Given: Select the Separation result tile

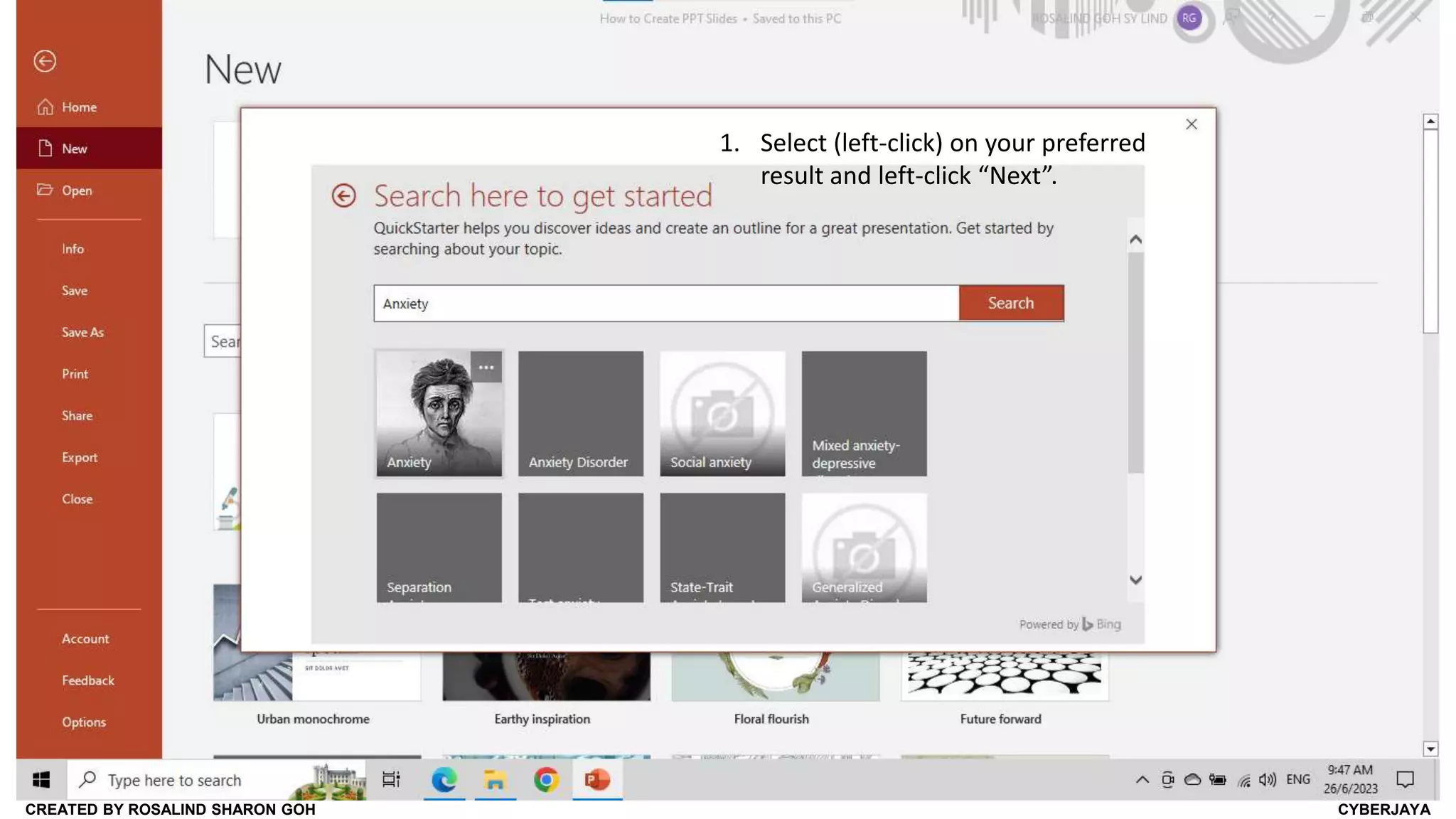Looking at the screenshot, I should [439, 547].
